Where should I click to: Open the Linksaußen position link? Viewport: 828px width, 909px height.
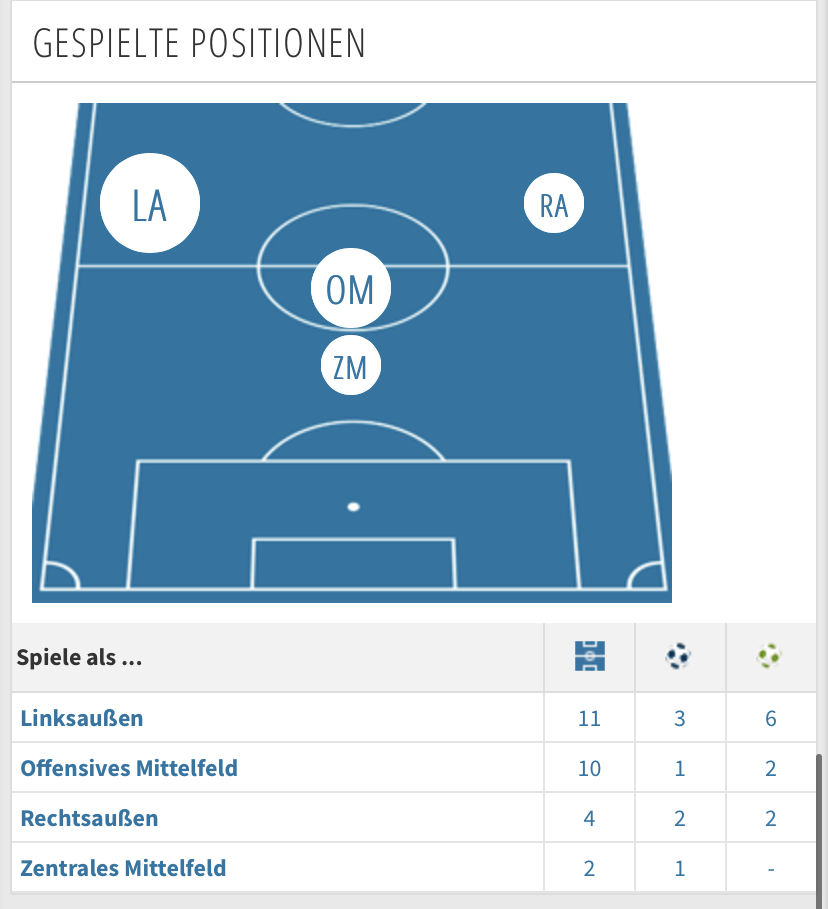82,718
